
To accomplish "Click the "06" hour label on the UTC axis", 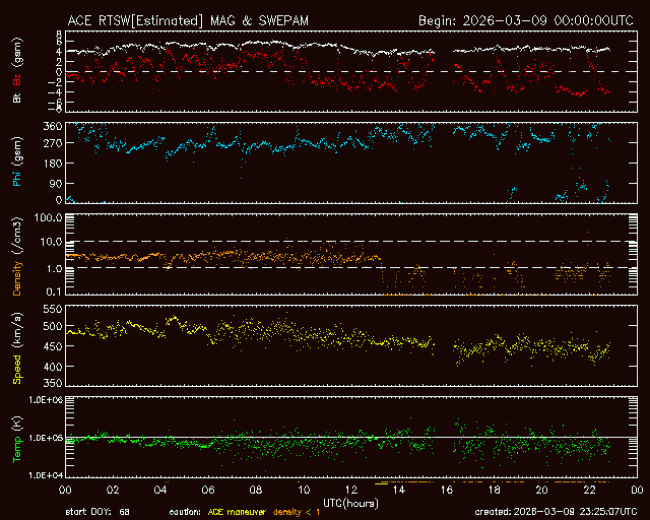I will pos(208,490).
